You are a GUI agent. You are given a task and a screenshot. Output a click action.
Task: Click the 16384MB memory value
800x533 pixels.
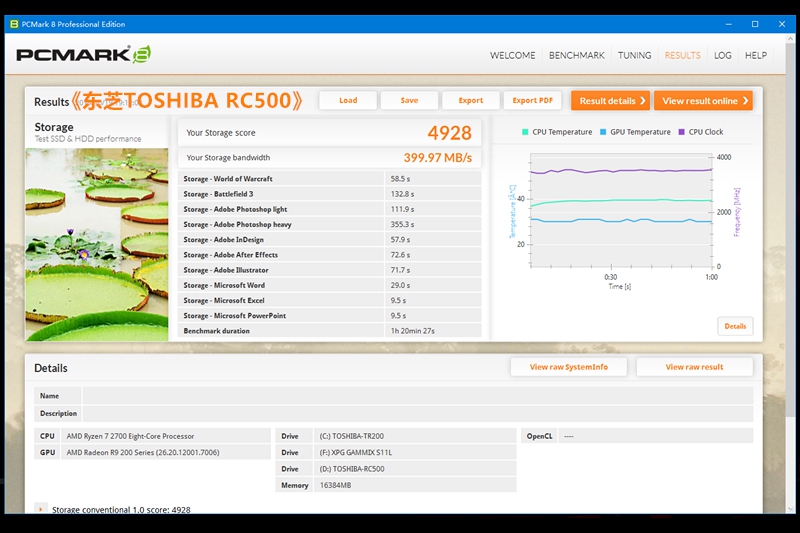[415, 485]
